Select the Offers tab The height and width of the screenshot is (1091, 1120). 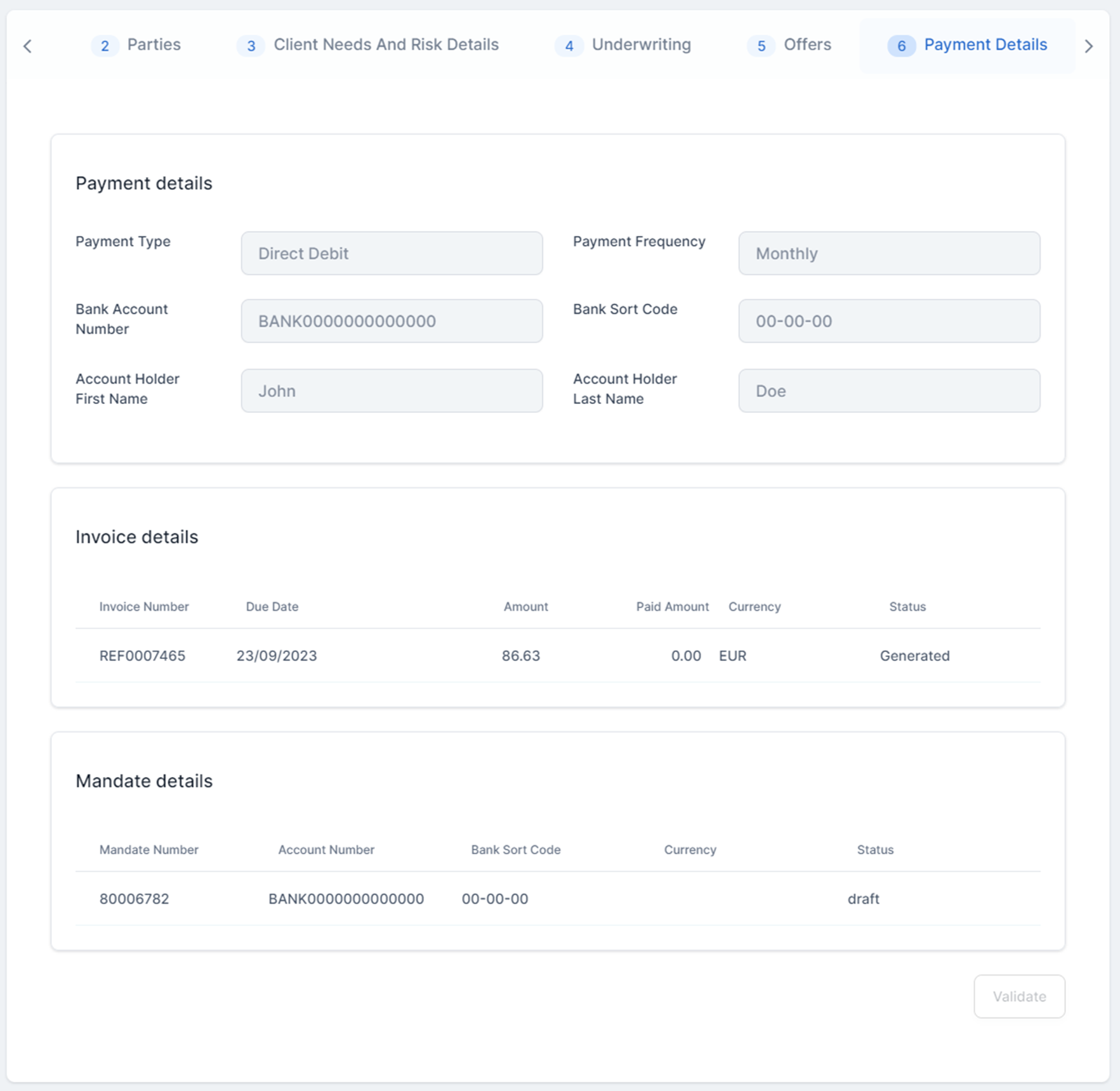pos(807,45)
